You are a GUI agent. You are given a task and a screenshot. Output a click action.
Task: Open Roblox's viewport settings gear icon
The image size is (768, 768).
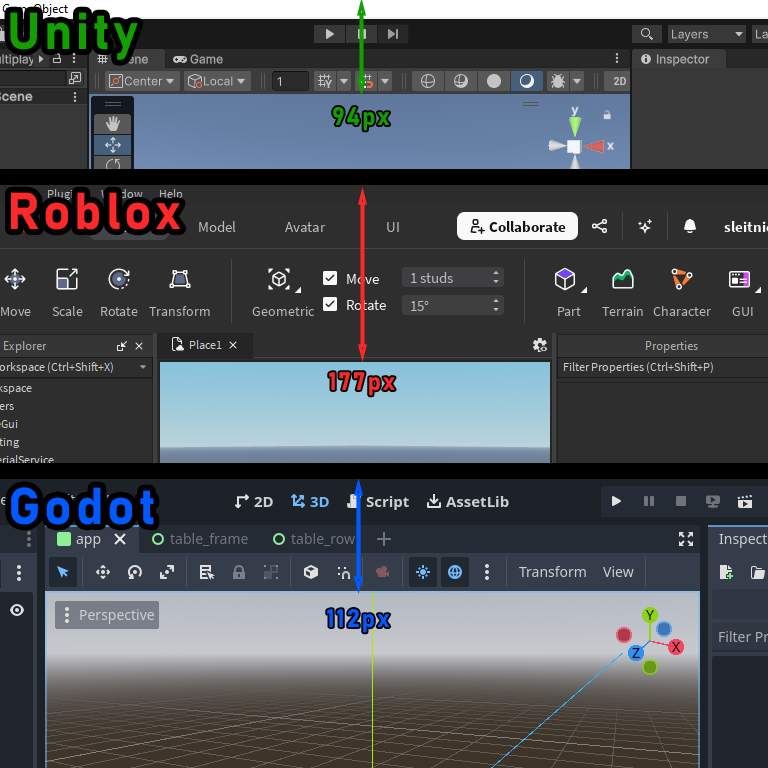click(x=540, y=345)
